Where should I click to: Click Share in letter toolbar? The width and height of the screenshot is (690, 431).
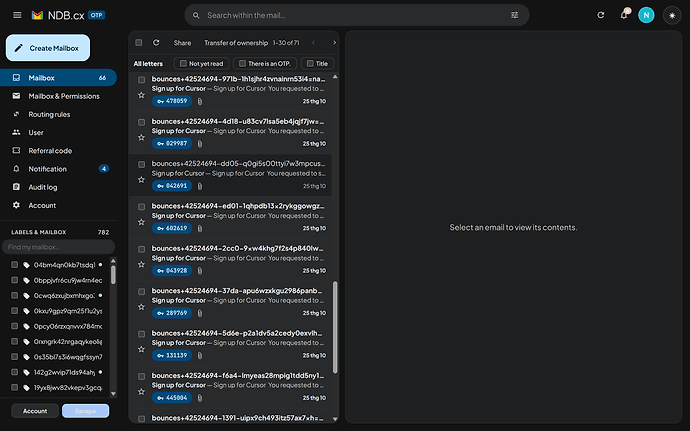coord(182,43)
